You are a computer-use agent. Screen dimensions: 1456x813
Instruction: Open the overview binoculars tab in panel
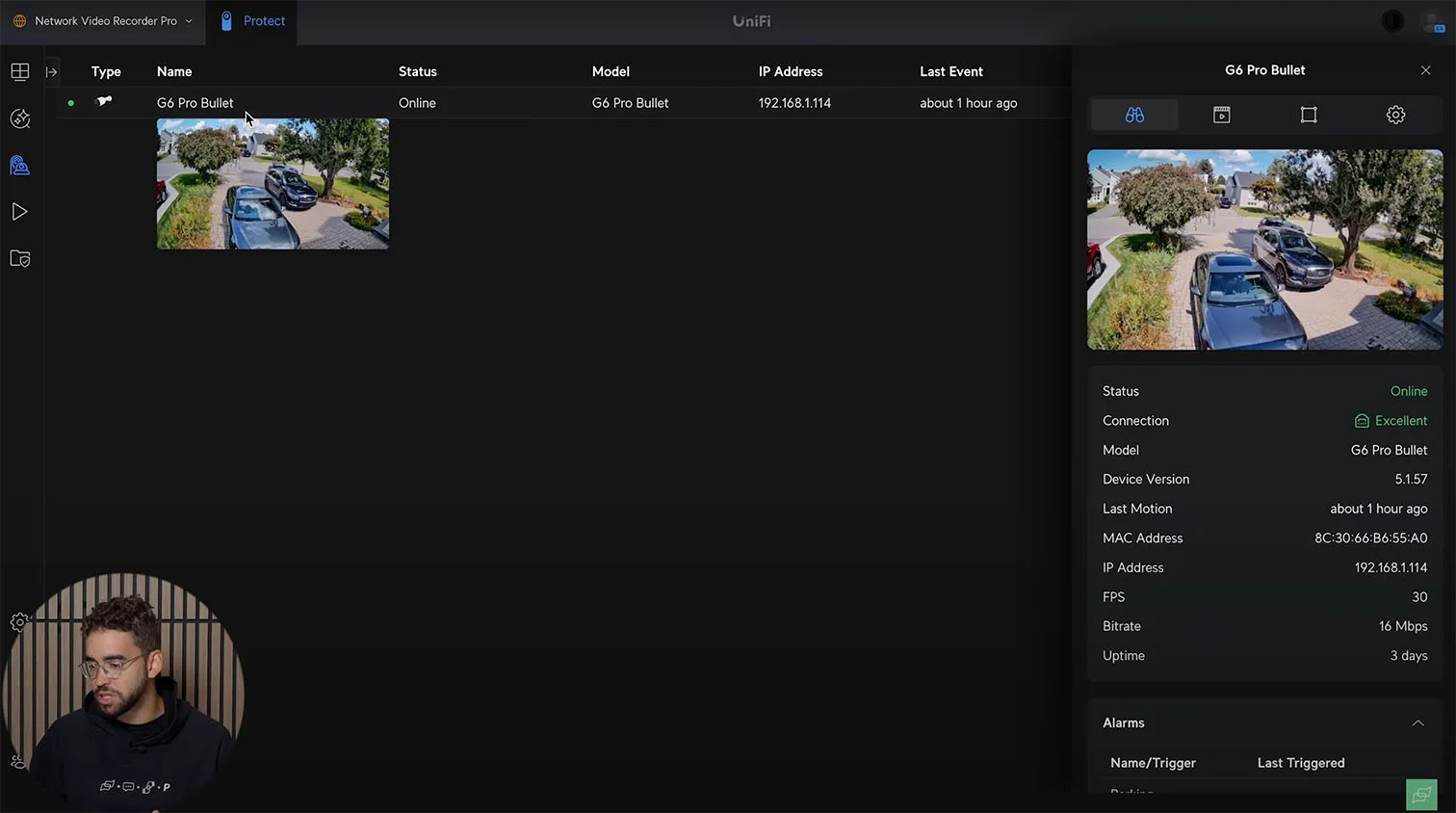coord(1134,115)
